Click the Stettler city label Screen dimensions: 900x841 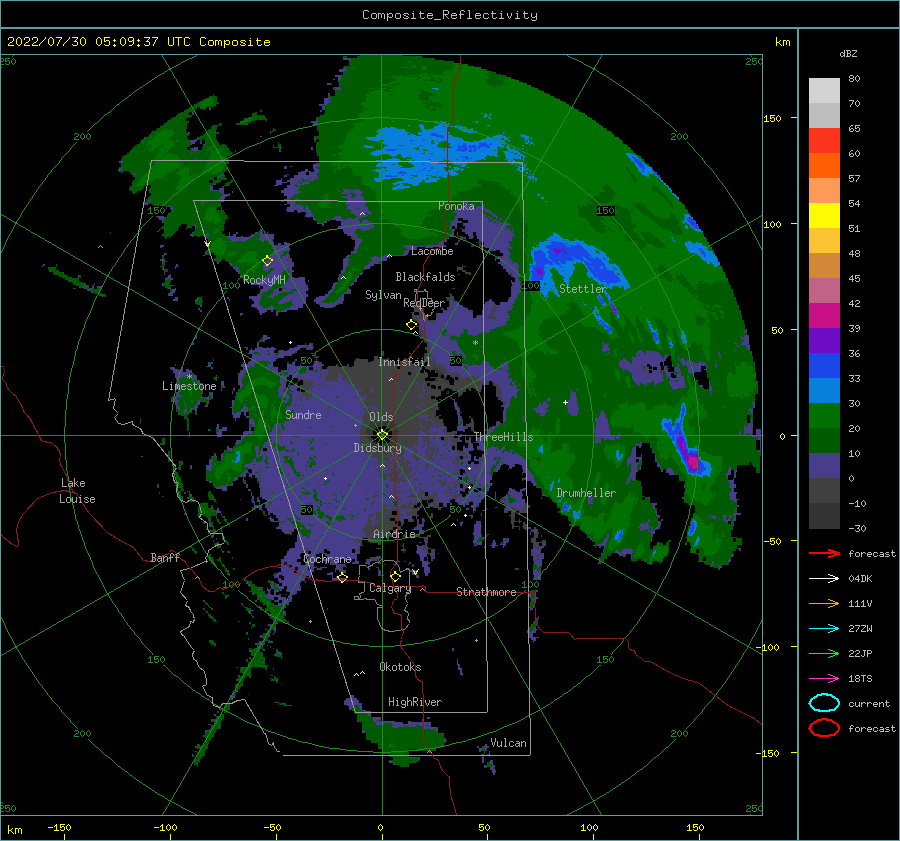(583, 289)
